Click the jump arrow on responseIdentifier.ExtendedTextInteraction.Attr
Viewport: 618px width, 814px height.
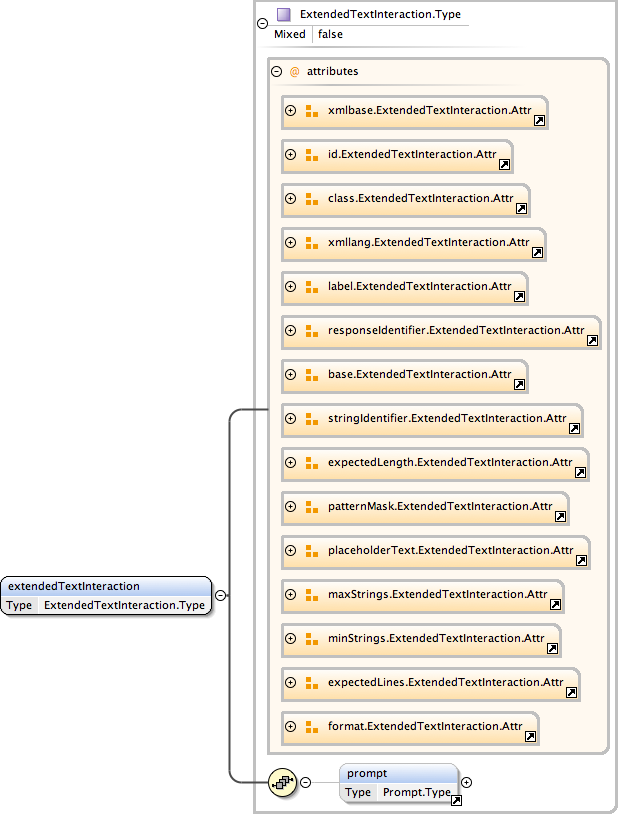click(592, 340)
